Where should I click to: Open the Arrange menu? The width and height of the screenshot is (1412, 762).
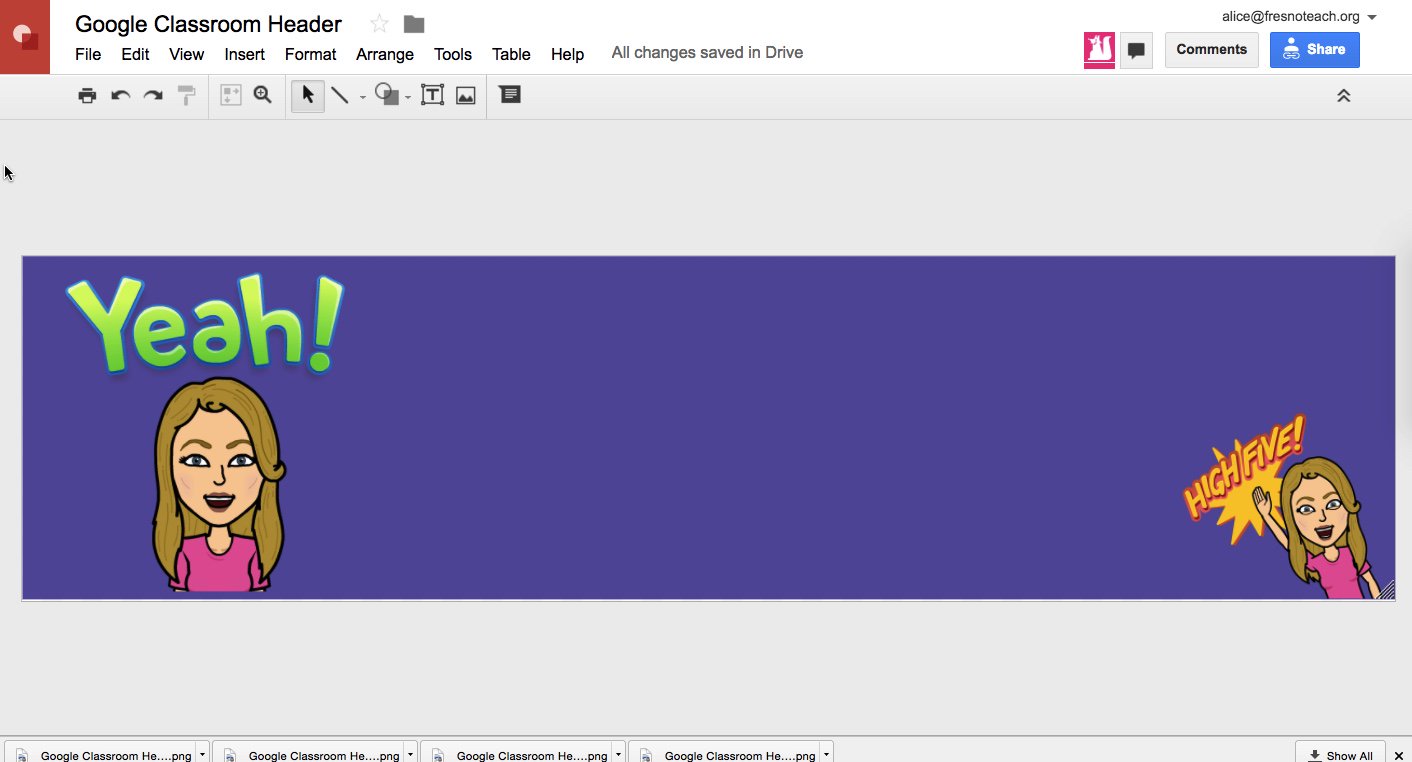coord(385,54)
